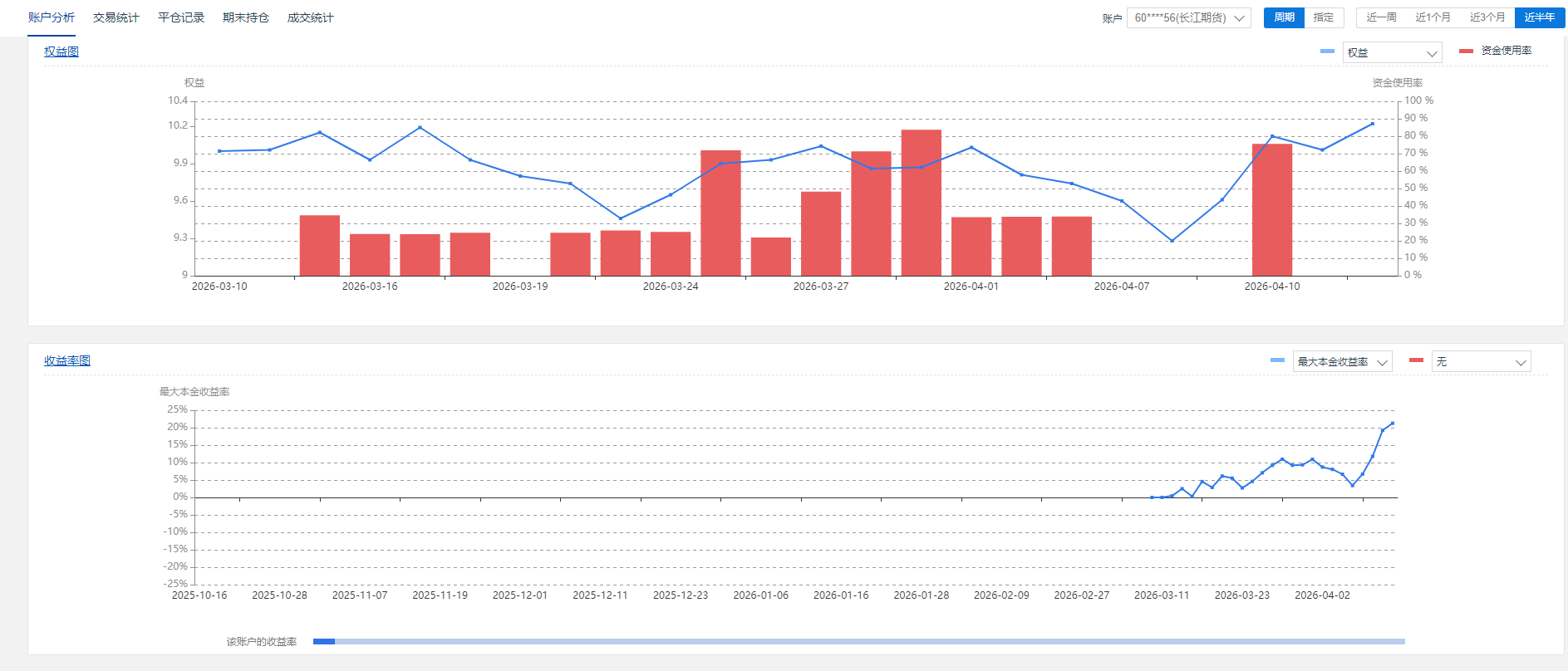Choose the 近1个月 time range

[1433, 17]
